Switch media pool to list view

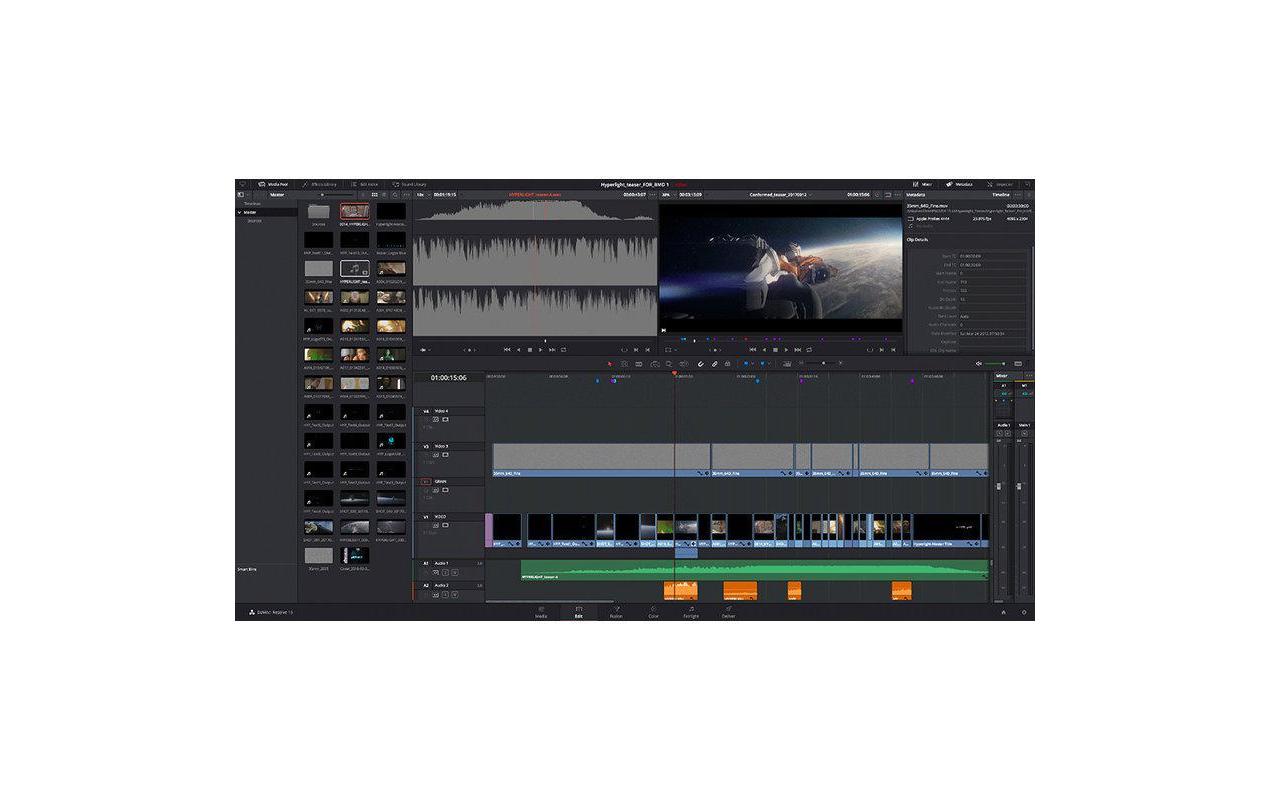(x=384, y=194)
